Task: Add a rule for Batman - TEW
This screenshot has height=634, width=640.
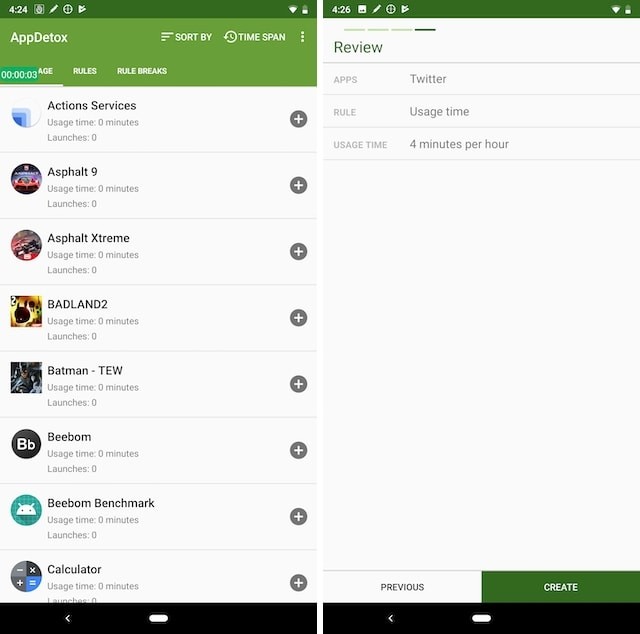Action: (x=298, y=384)
